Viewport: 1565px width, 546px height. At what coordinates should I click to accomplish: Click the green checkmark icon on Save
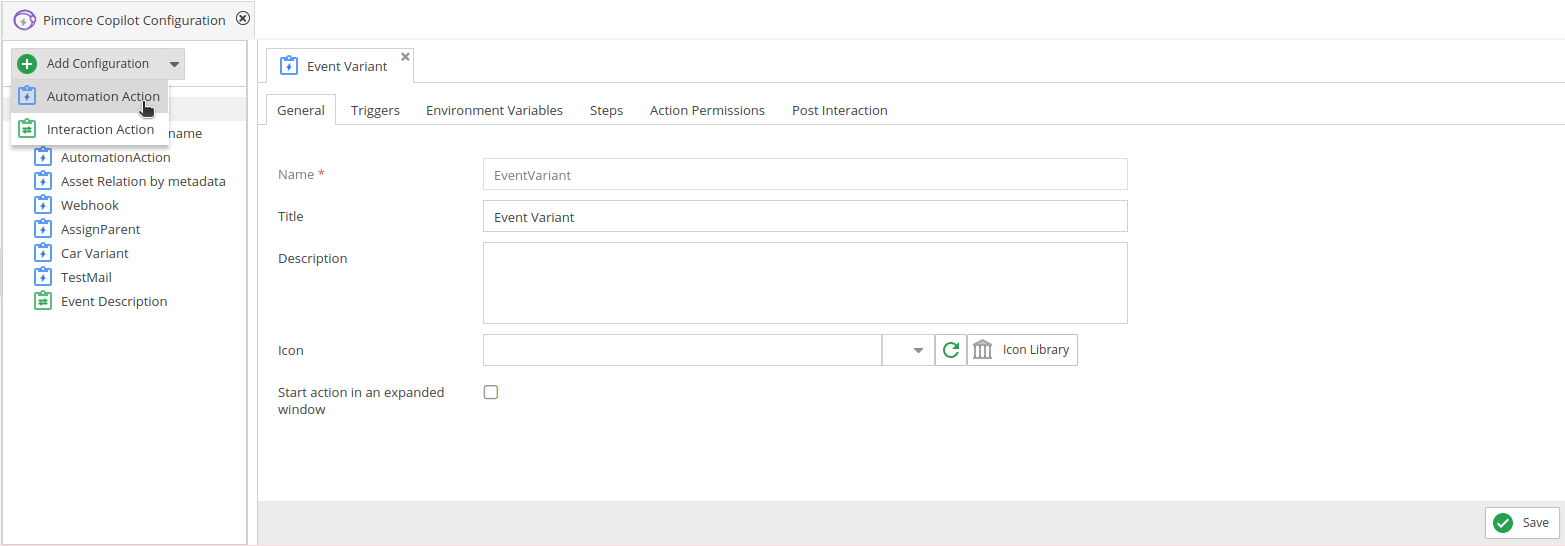(1503, 522)
